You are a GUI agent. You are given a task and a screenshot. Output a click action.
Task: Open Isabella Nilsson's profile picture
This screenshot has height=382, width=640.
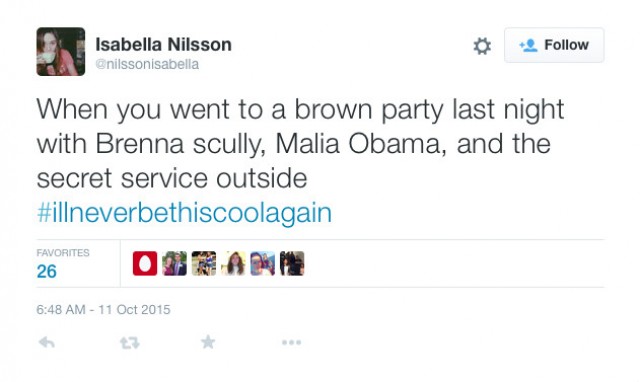[x=61, y=51]
